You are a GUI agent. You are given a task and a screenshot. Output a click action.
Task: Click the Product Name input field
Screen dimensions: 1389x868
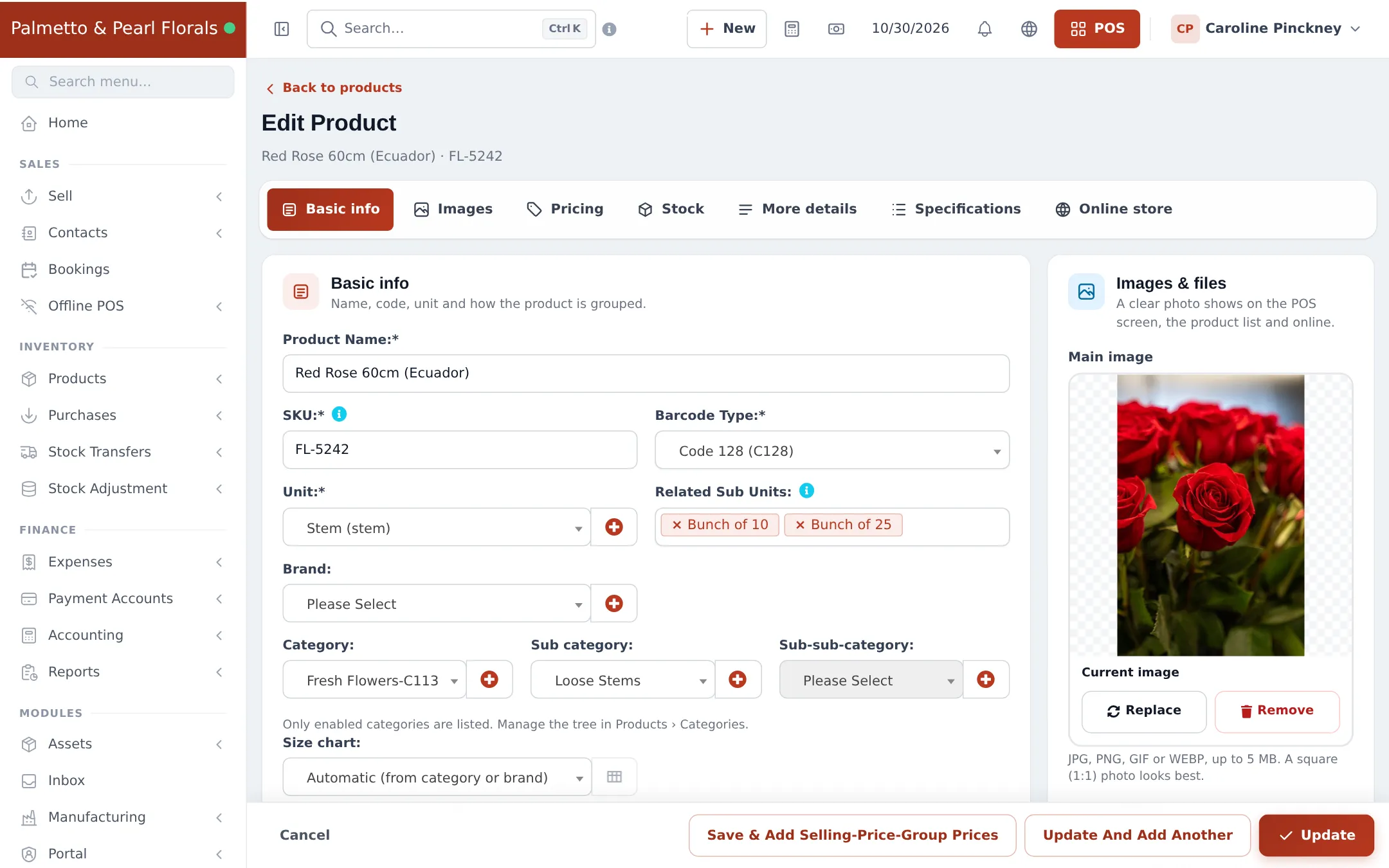click(646, 374)
